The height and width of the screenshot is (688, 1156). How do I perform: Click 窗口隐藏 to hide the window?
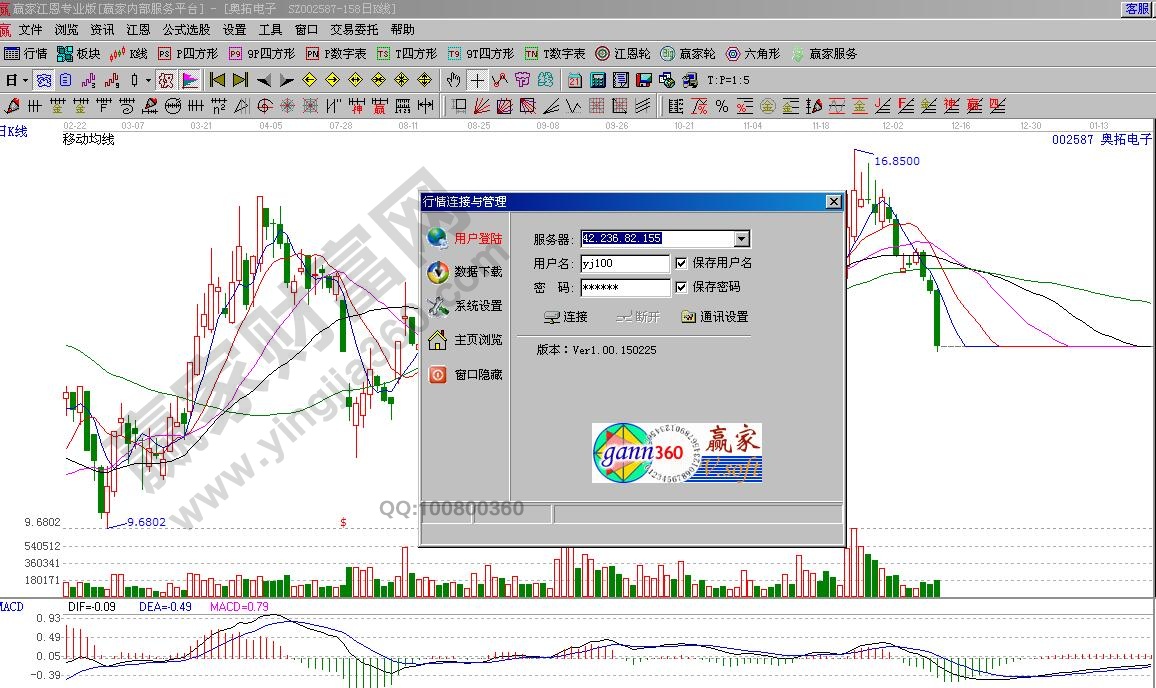[466, 375]
